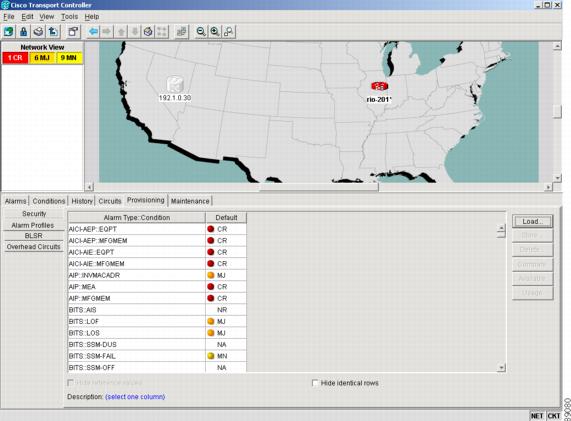Click the greyed card stack toolbar icon
Viewport: 571px width, 421px height.
tap(181, 32)
